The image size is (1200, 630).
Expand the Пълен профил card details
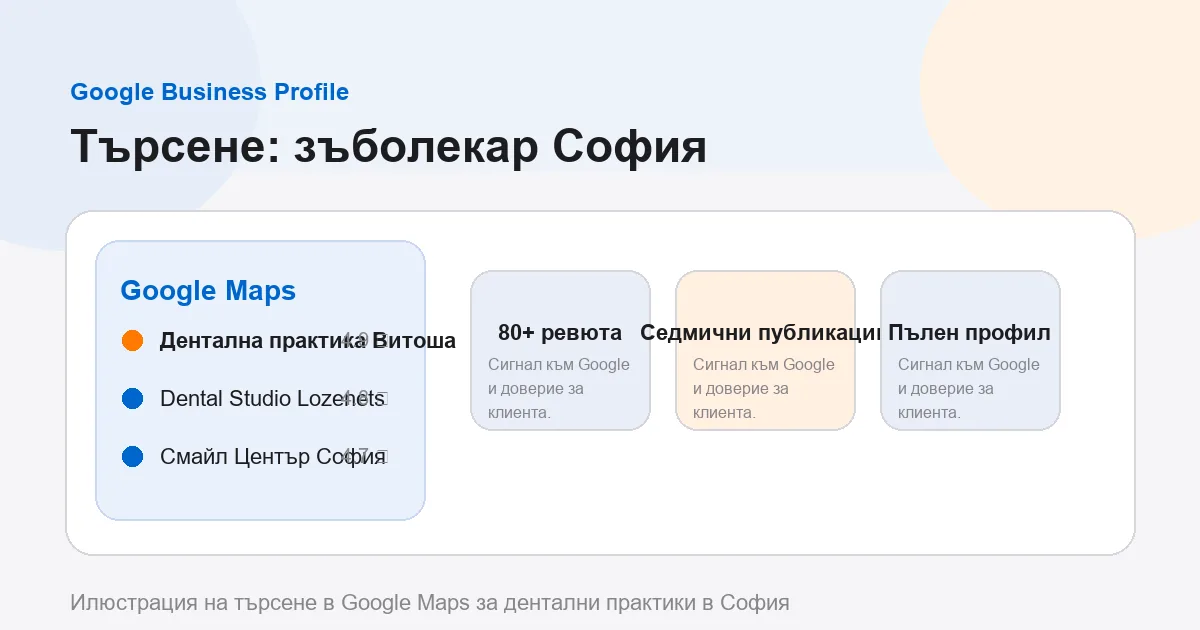(970, 350)
